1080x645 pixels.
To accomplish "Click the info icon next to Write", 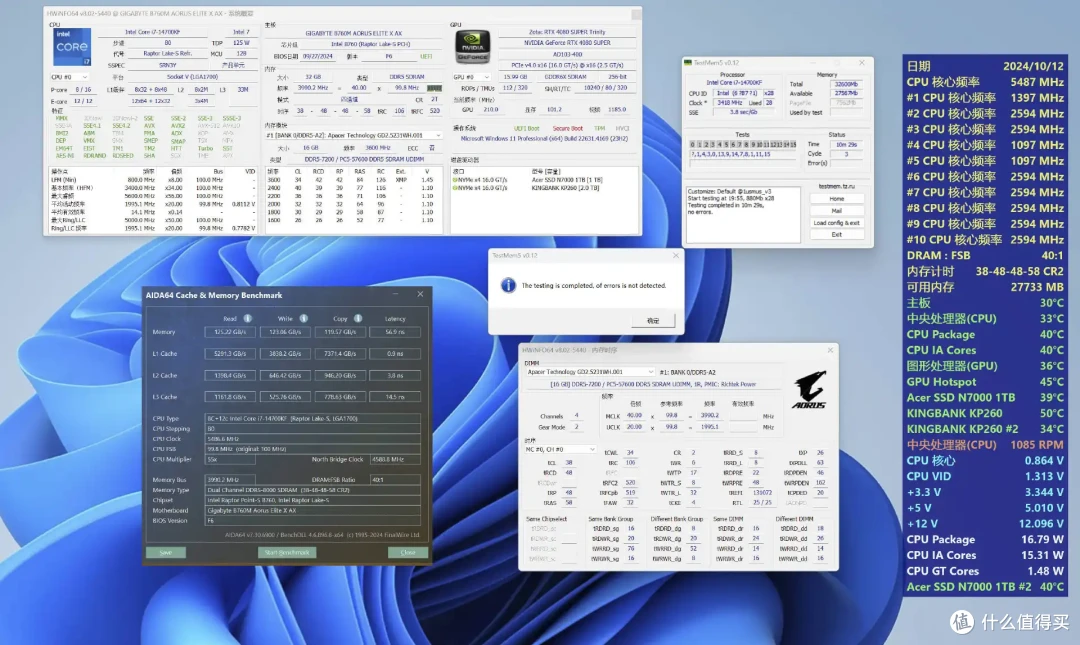I will [x=303, y=318].
